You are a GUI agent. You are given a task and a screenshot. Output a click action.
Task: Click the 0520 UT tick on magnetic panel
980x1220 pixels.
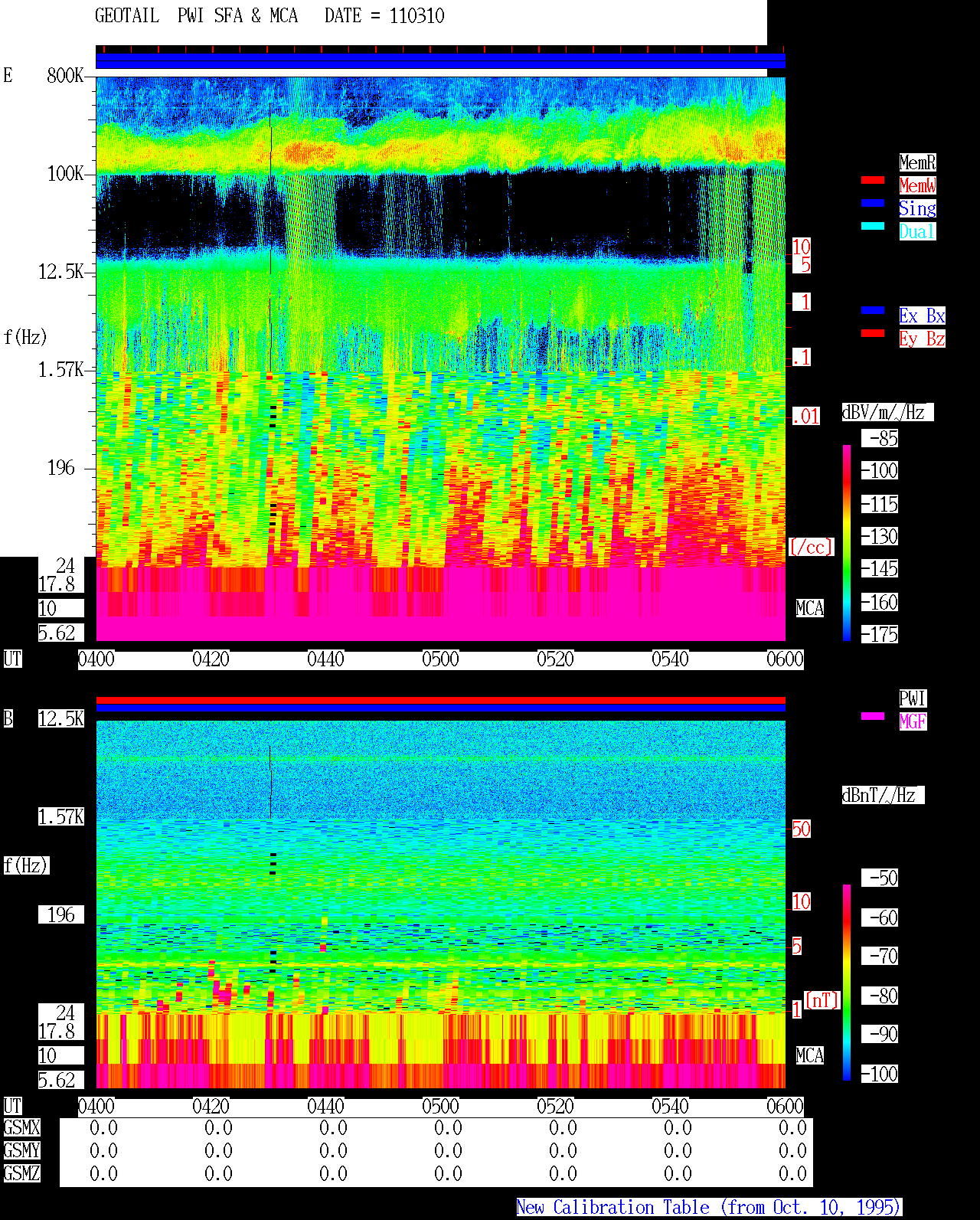tap(555, 1107)
